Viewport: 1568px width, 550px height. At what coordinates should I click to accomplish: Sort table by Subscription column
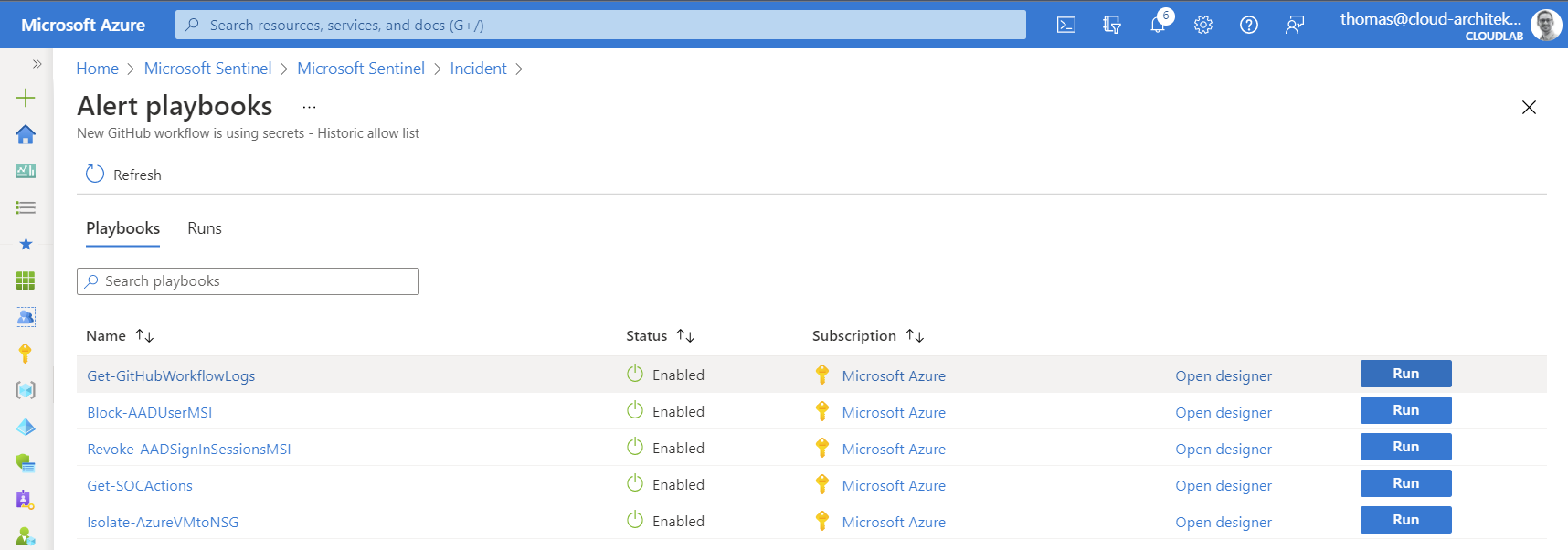click(x=868, y=336)
